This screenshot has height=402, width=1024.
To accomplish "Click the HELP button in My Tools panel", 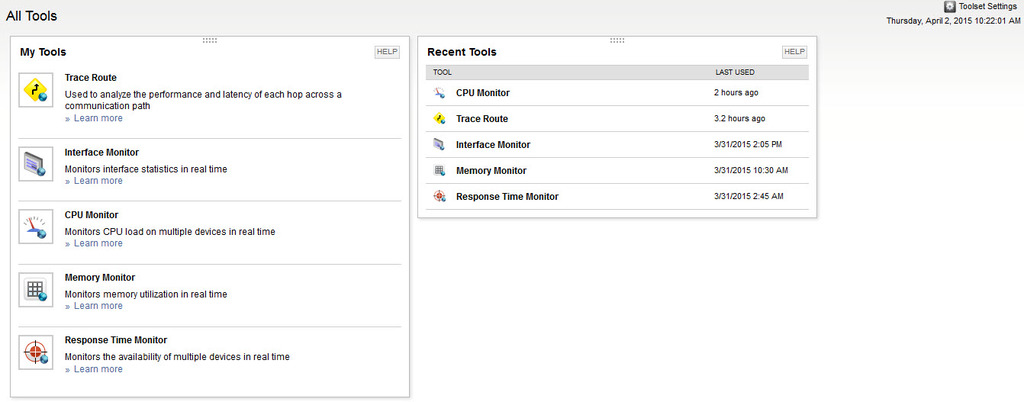I will [387, 52].
